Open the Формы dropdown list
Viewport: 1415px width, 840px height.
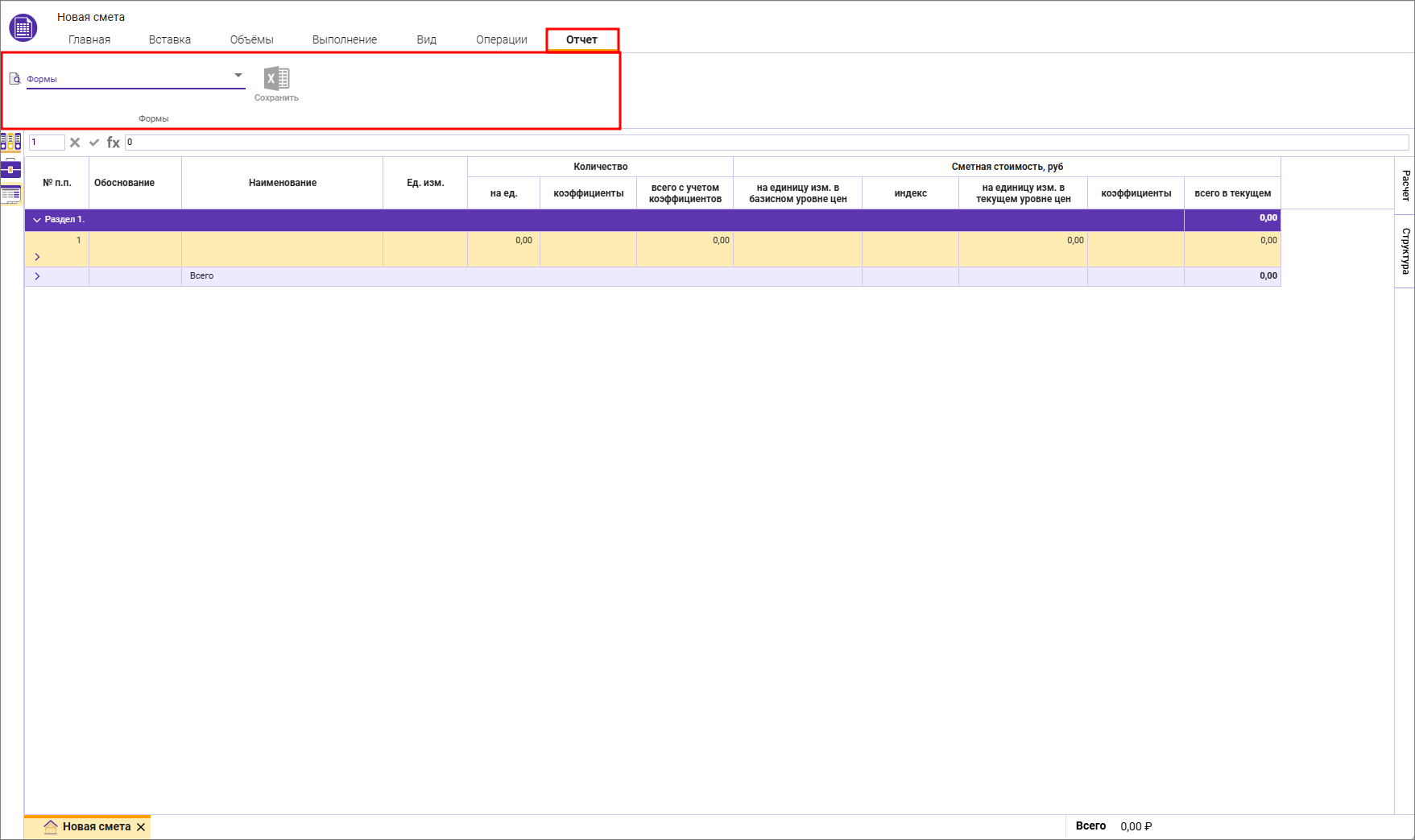(238, 76)
